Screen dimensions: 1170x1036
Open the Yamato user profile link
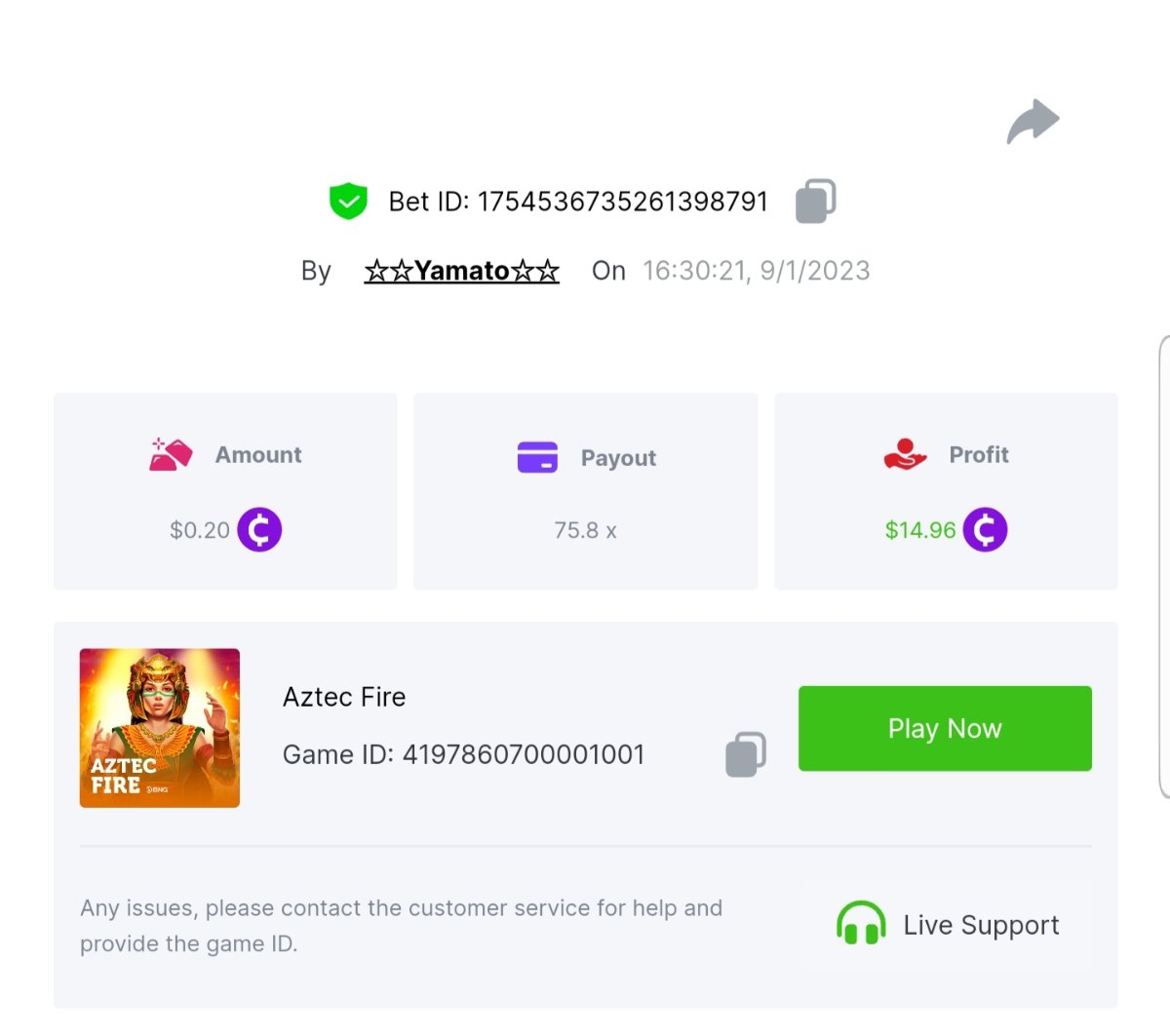click(x=461, y=271)
